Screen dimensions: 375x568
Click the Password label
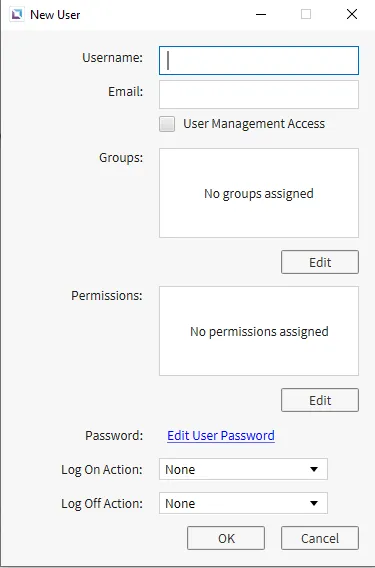pyautogui.click(x=114, y=435)
